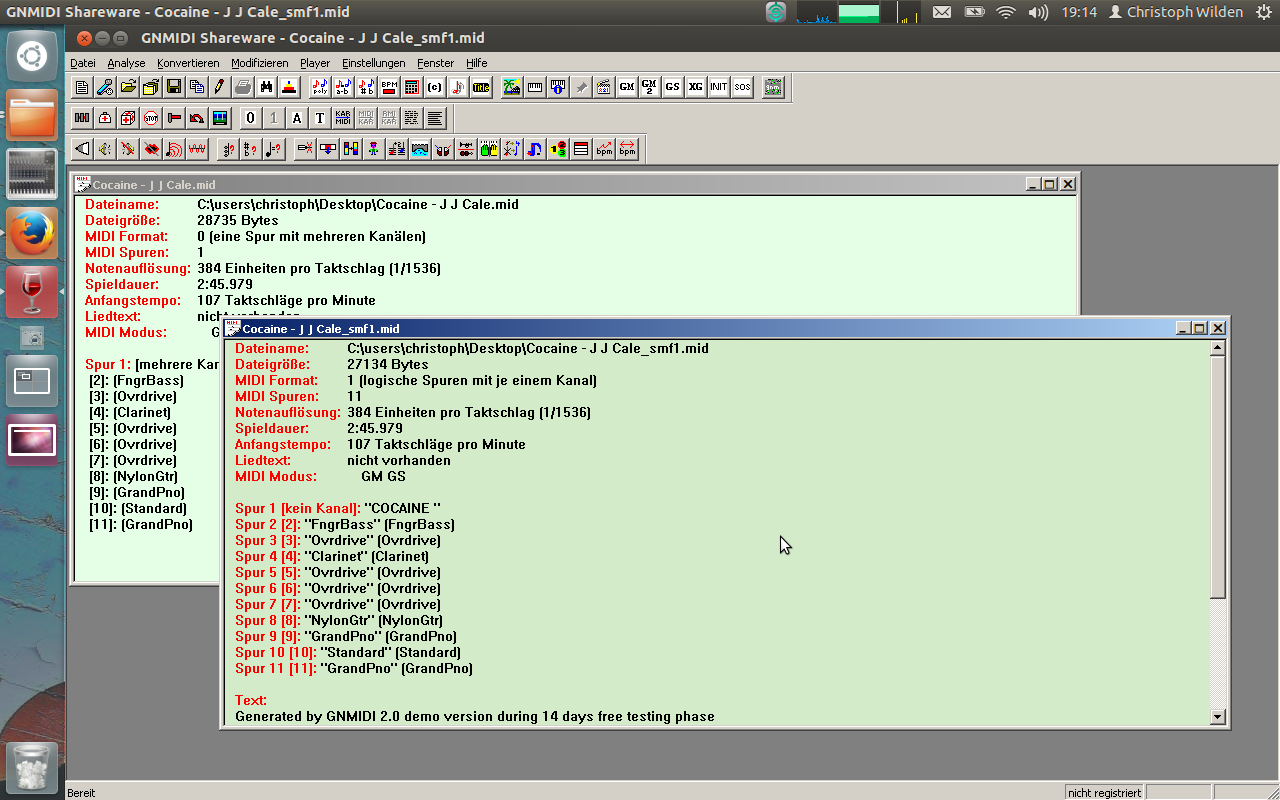
Task: Click the 'T' letter toolbar icon
Action: click(x=320, y=118)
